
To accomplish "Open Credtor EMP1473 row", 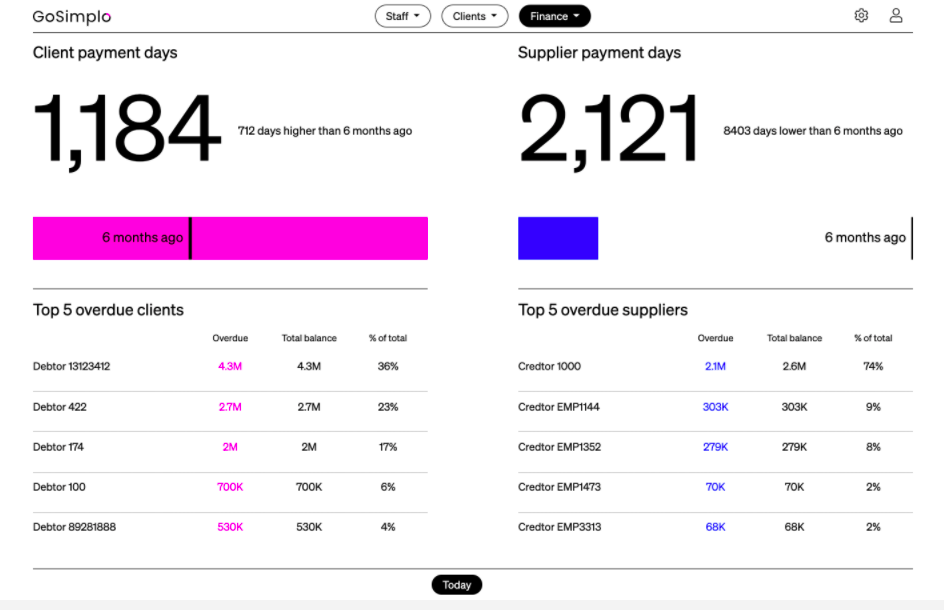I will (x=715, y=487).
